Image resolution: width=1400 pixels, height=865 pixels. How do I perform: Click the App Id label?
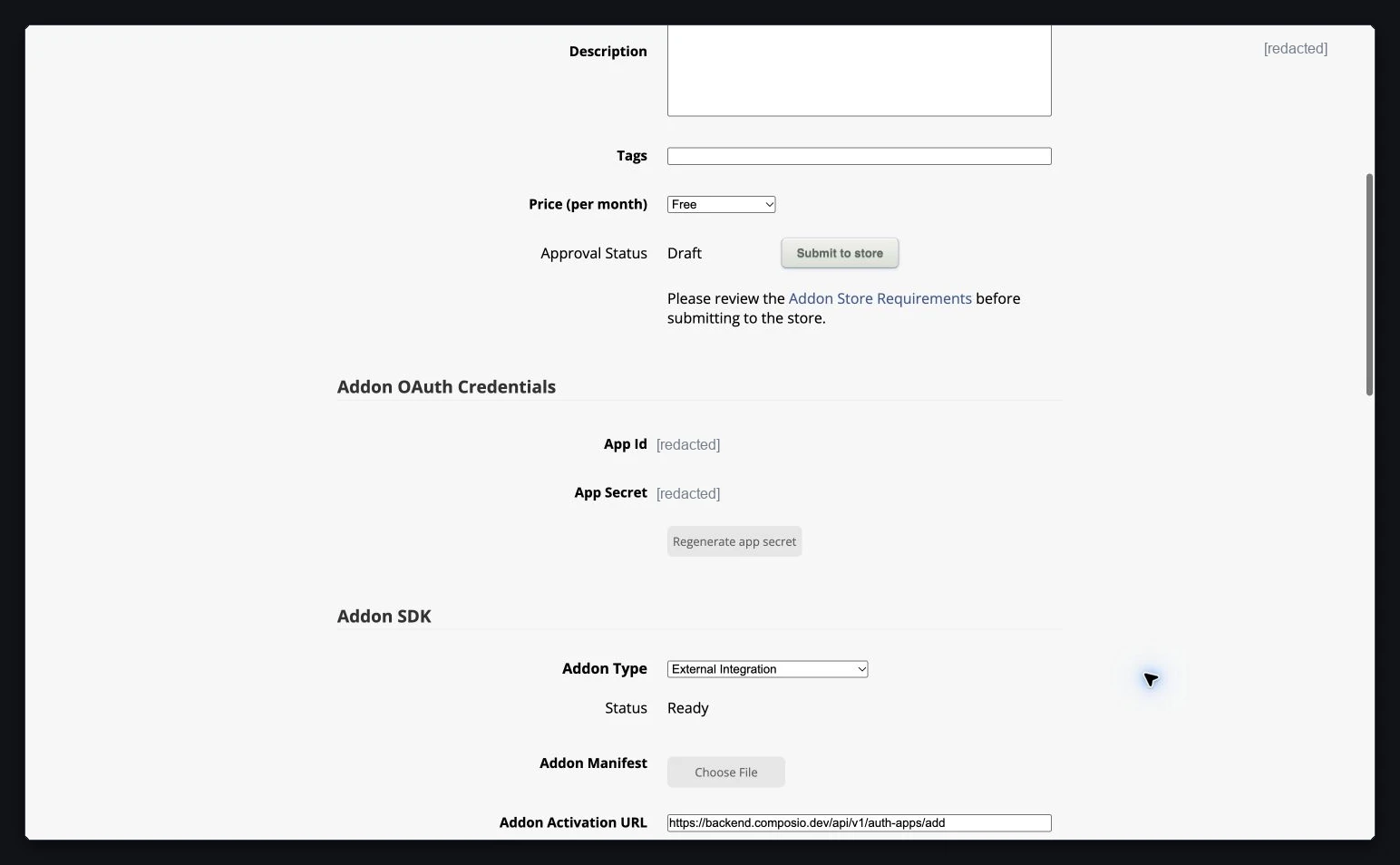coord(626,444)
